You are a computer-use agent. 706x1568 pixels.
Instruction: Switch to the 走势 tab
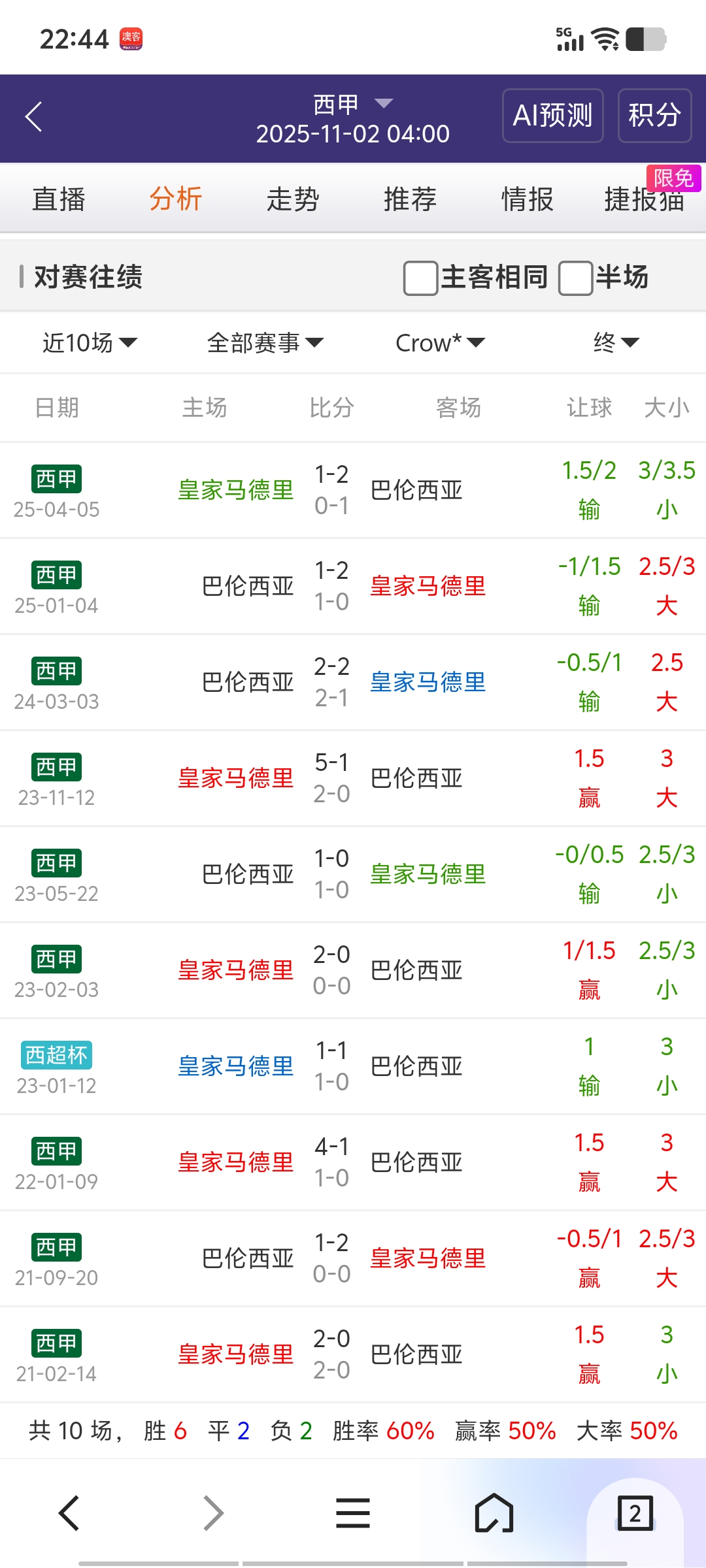coord(293,199)
